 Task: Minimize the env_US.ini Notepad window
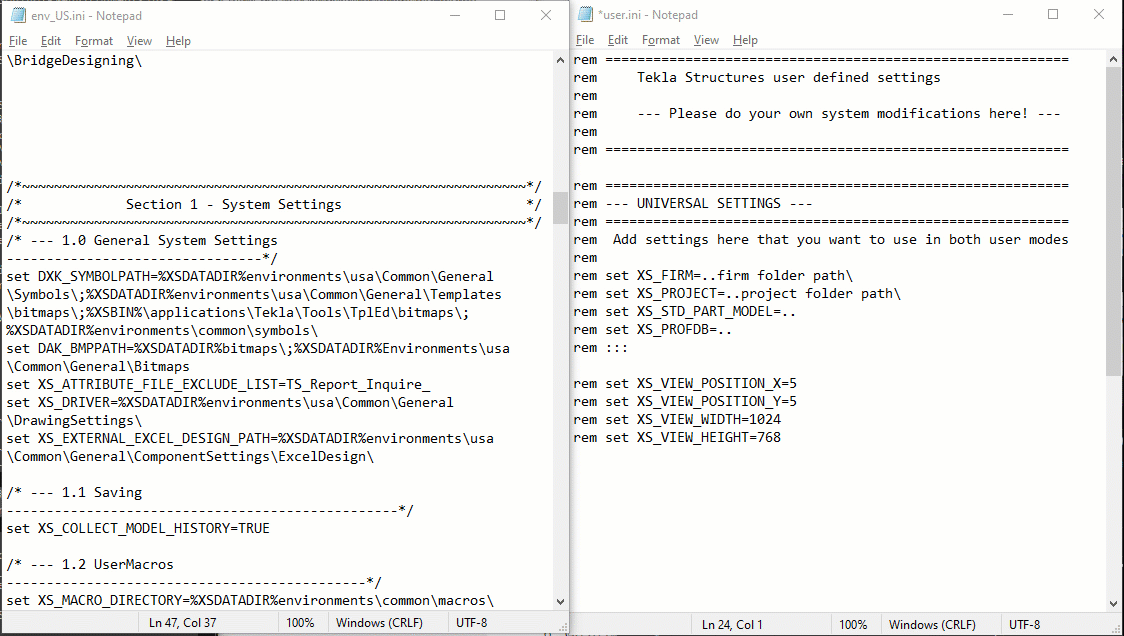454,16
